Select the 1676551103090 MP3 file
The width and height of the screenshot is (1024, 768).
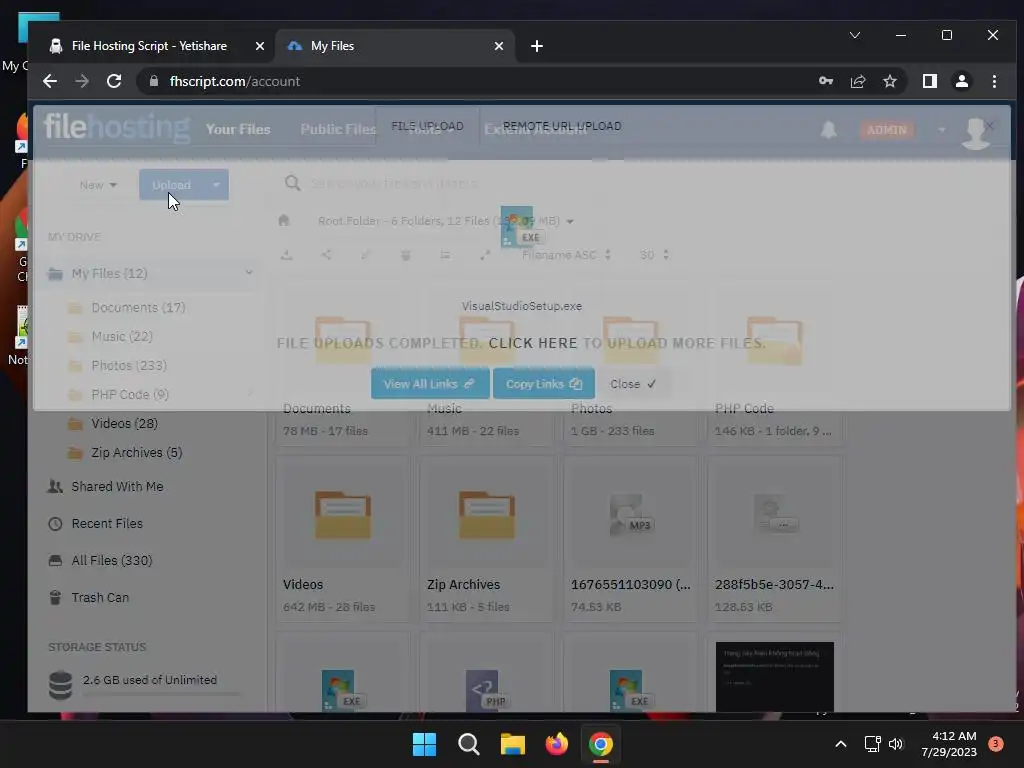click(630, 539)
